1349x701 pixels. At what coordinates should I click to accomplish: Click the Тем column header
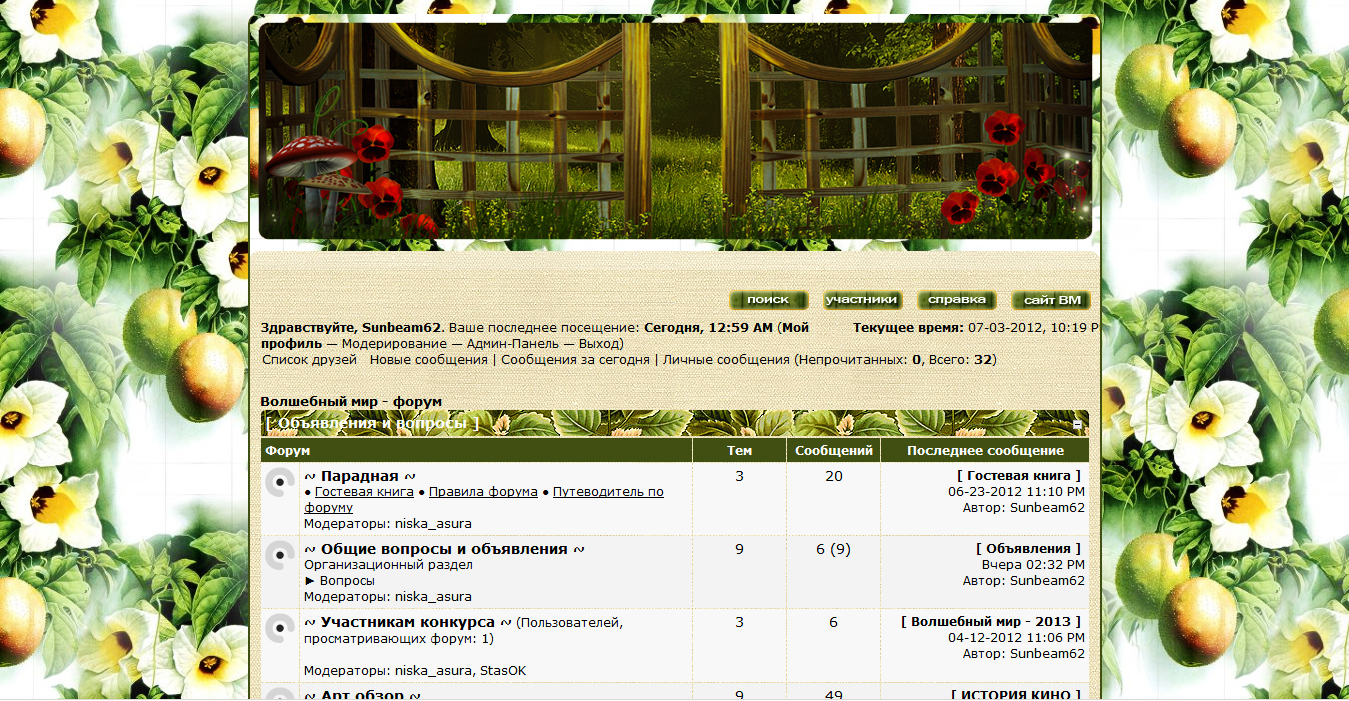pos(739,450)
